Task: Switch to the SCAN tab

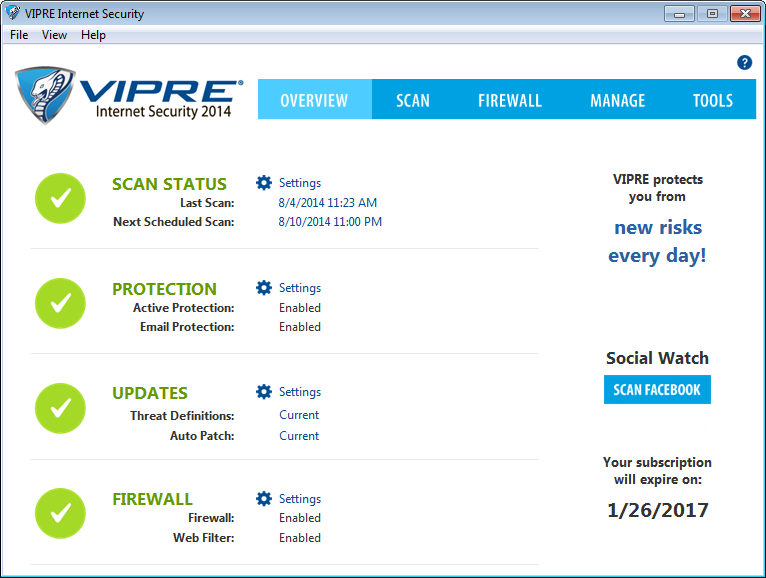Action: click(x=412, y=100)
